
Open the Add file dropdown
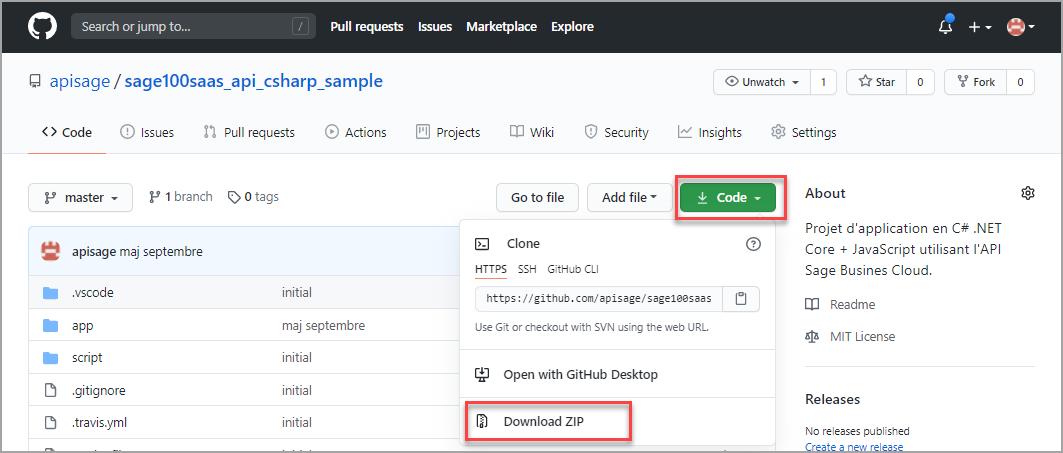[630, 197]
